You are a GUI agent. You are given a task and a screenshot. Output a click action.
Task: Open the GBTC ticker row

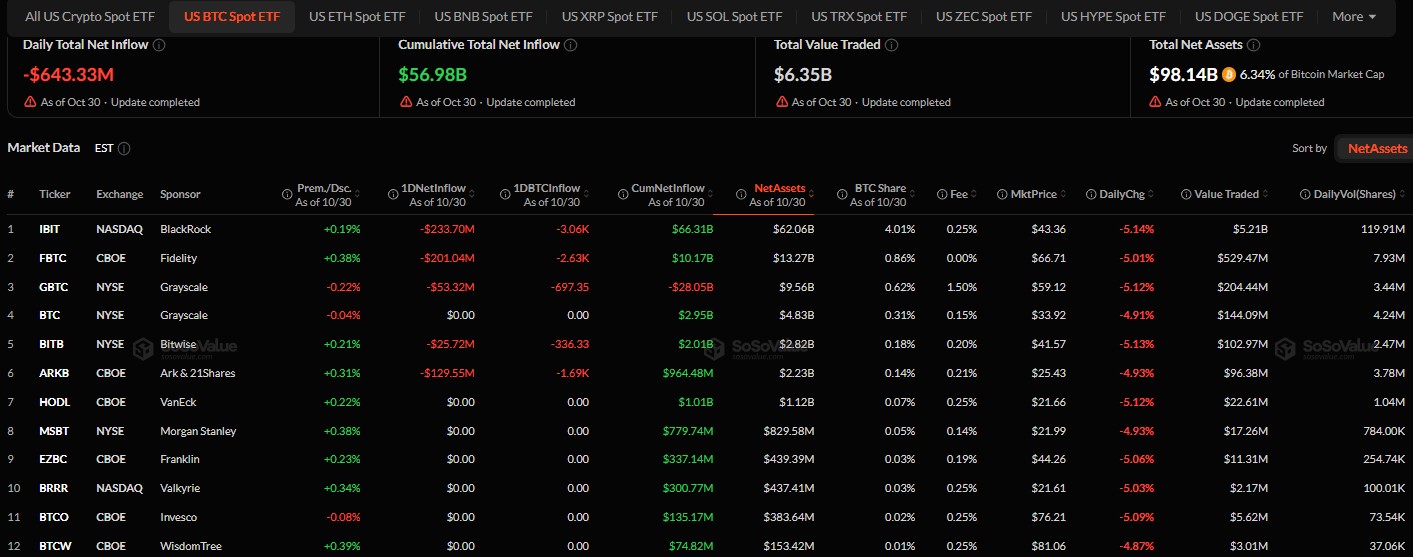(x=706, y=287)
